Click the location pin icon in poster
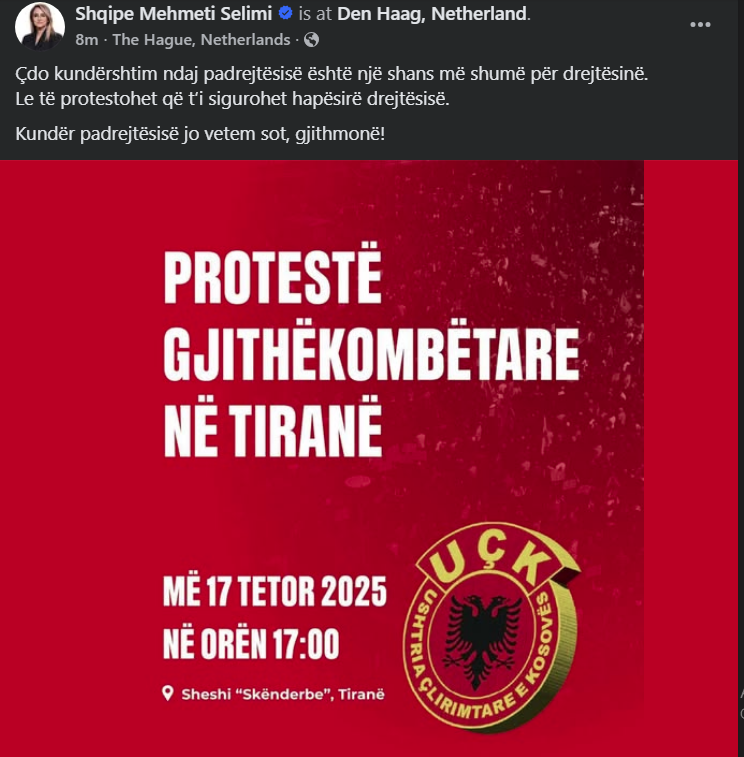 tap(168, 694)
